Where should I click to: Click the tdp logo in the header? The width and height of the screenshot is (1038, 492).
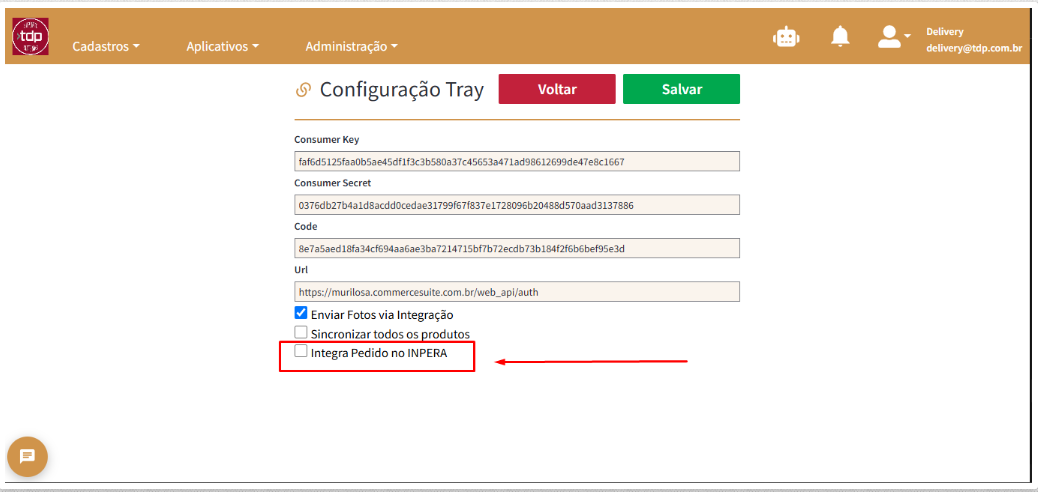30,36
